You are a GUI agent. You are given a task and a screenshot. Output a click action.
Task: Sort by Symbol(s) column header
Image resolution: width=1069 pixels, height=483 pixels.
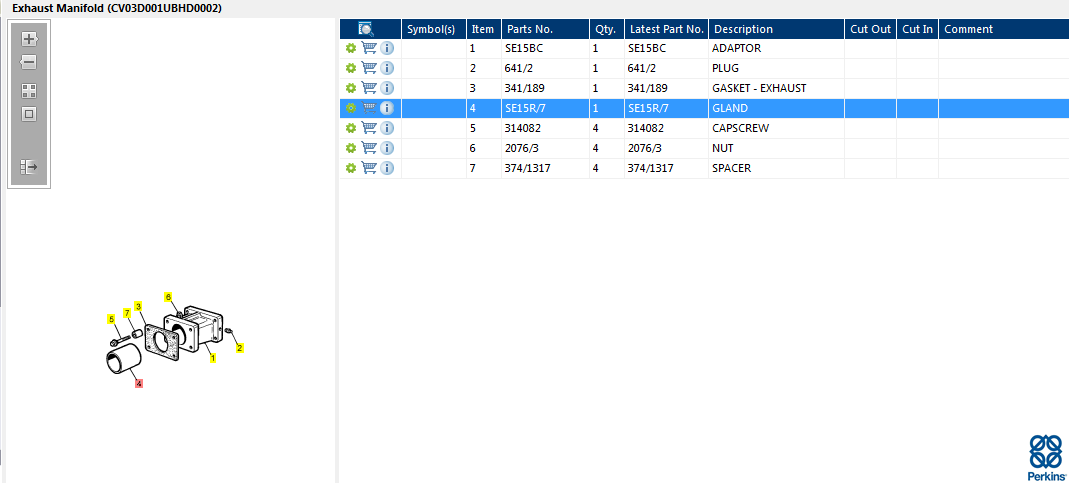[434, 29]
